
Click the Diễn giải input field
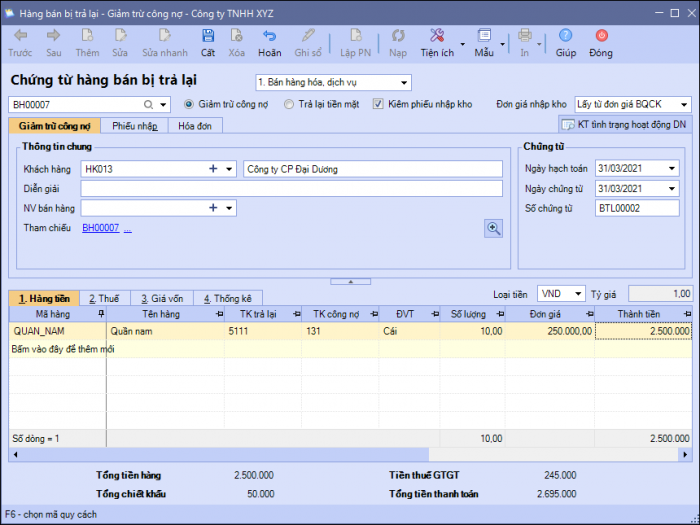coord(291,189)
